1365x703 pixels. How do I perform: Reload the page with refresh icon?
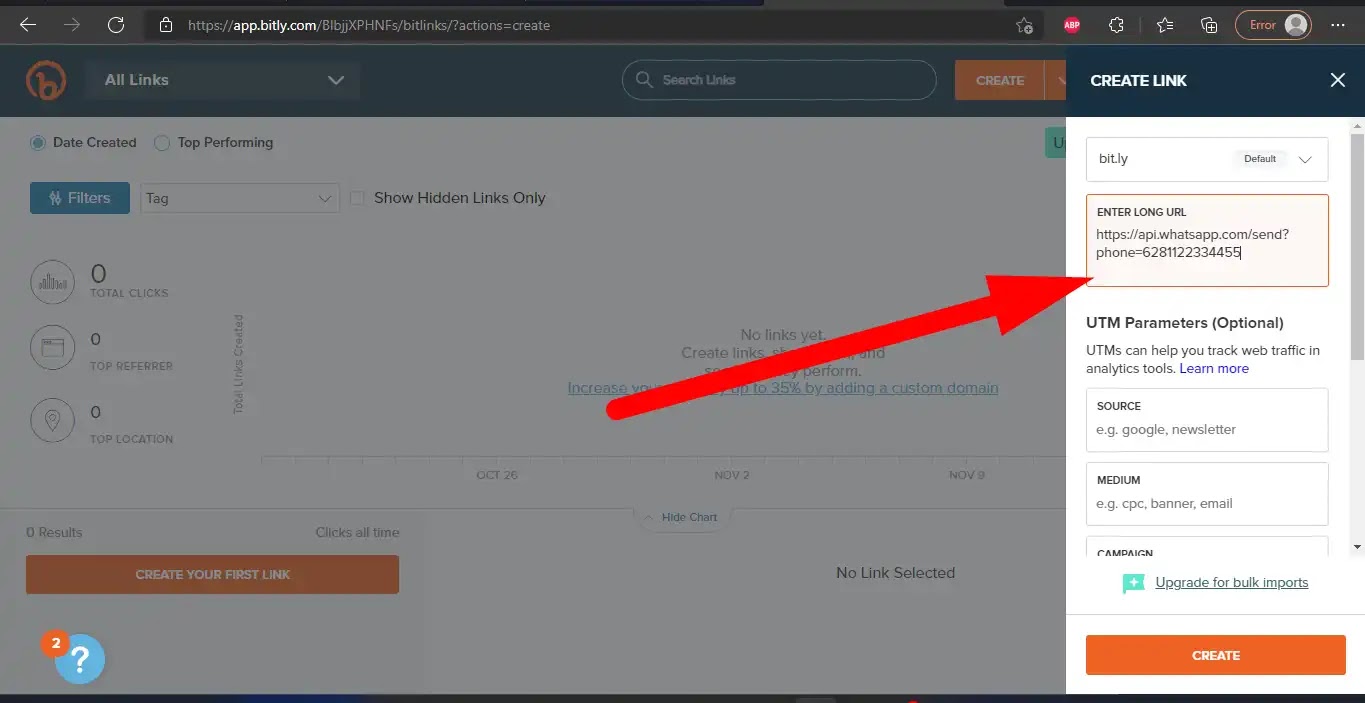pos(116,25)
